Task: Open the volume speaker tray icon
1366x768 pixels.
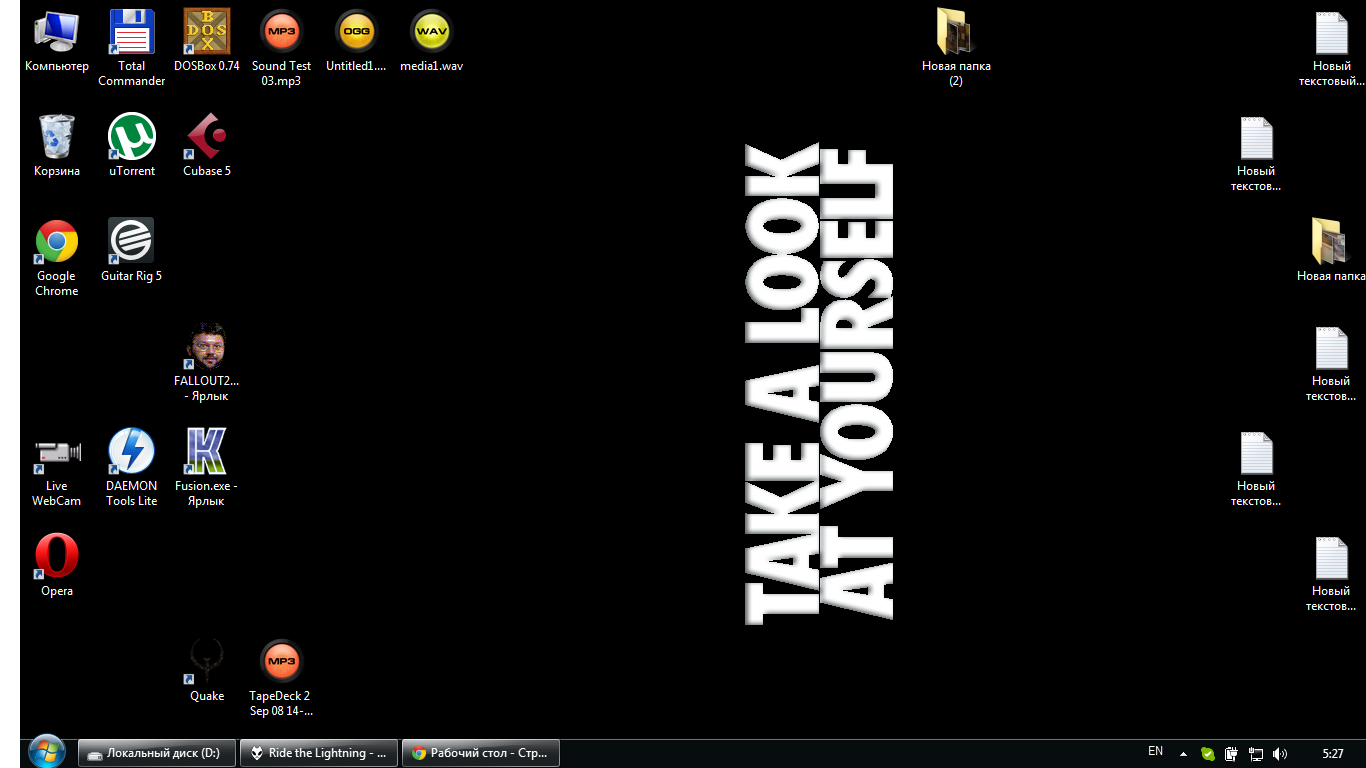Action: [x=1280, y=754]
